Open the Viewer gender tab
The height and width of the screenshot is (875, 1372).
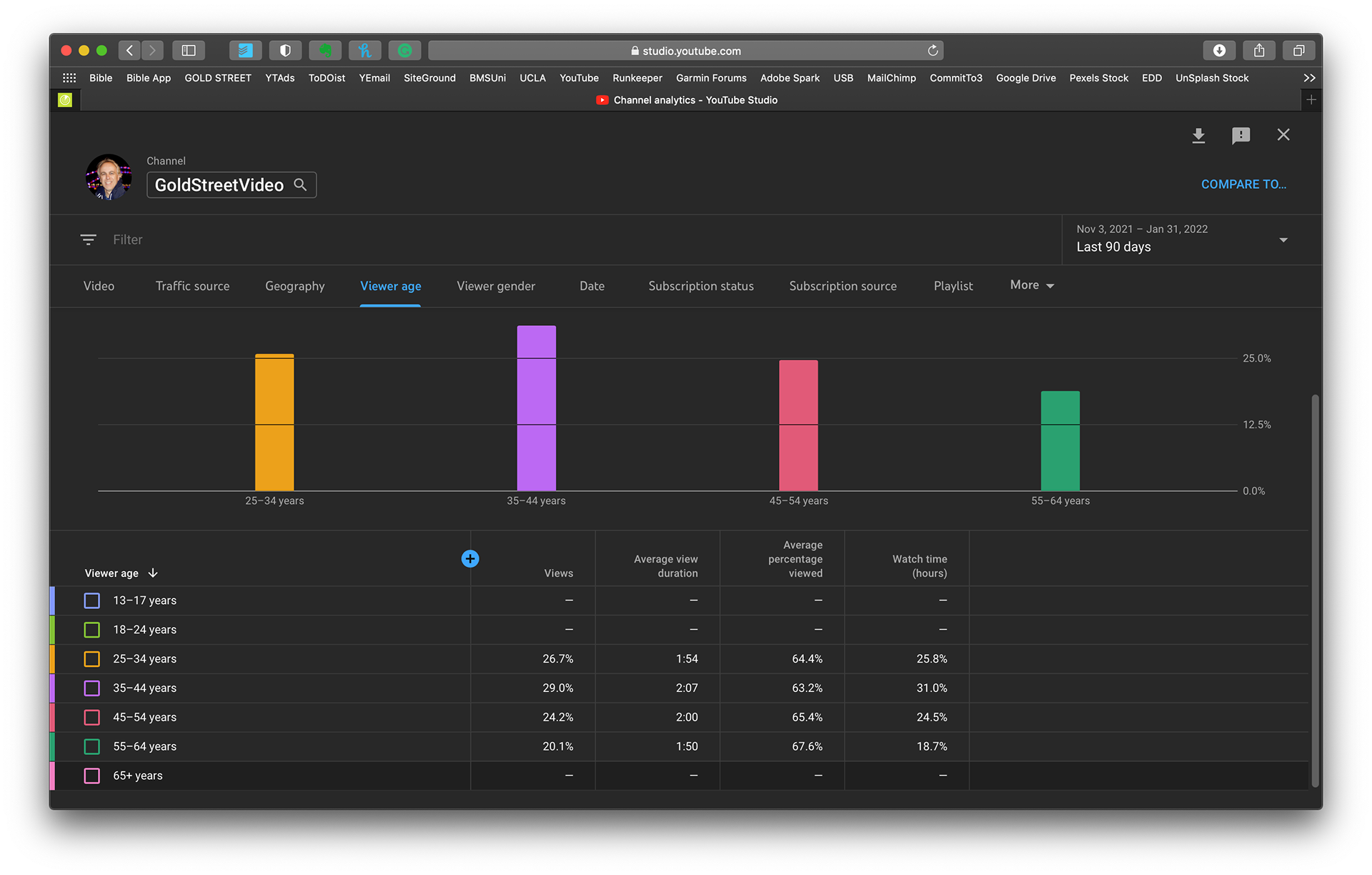[496, 286]
